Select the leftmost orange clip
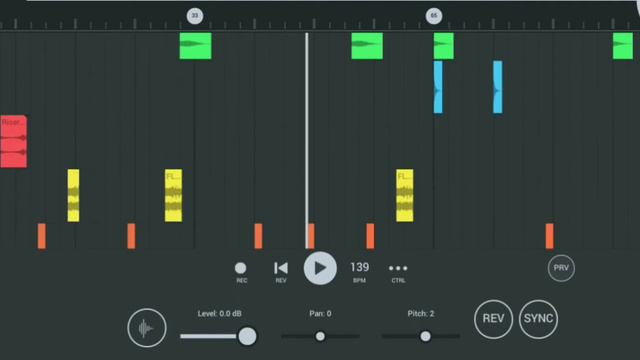 click(42, 236)
